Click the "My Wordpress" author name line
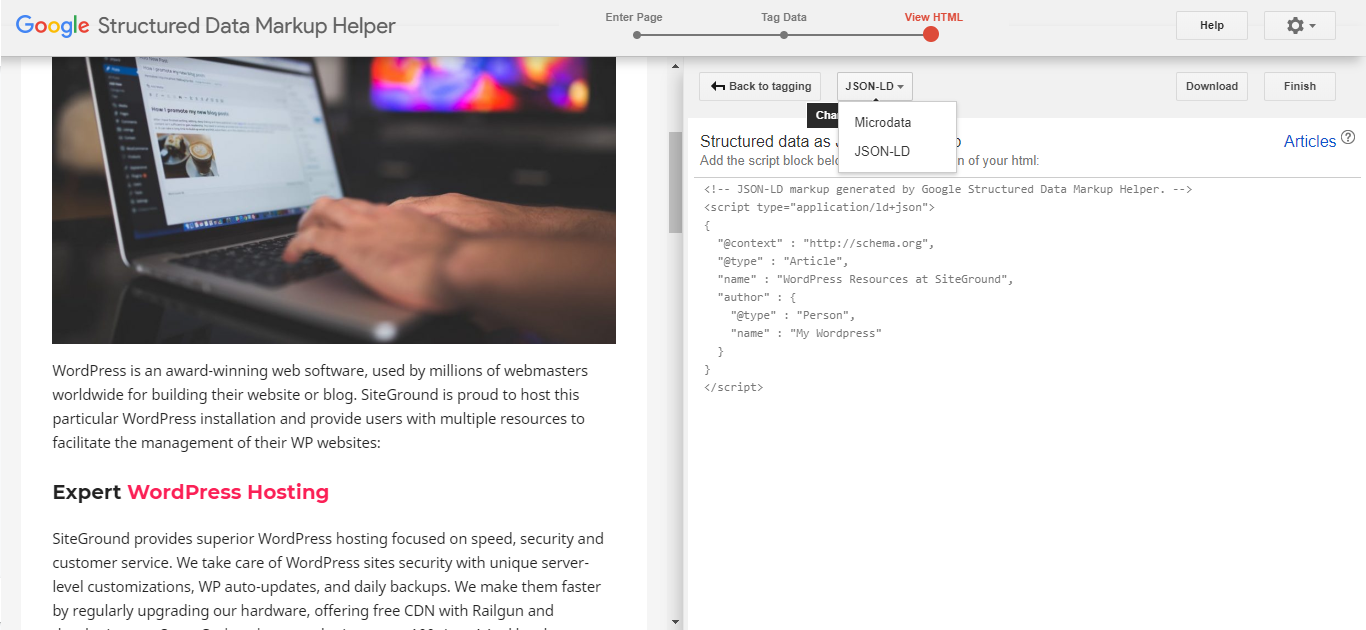The height and width of the screenshot is (630, 1366). click(806, 333)
